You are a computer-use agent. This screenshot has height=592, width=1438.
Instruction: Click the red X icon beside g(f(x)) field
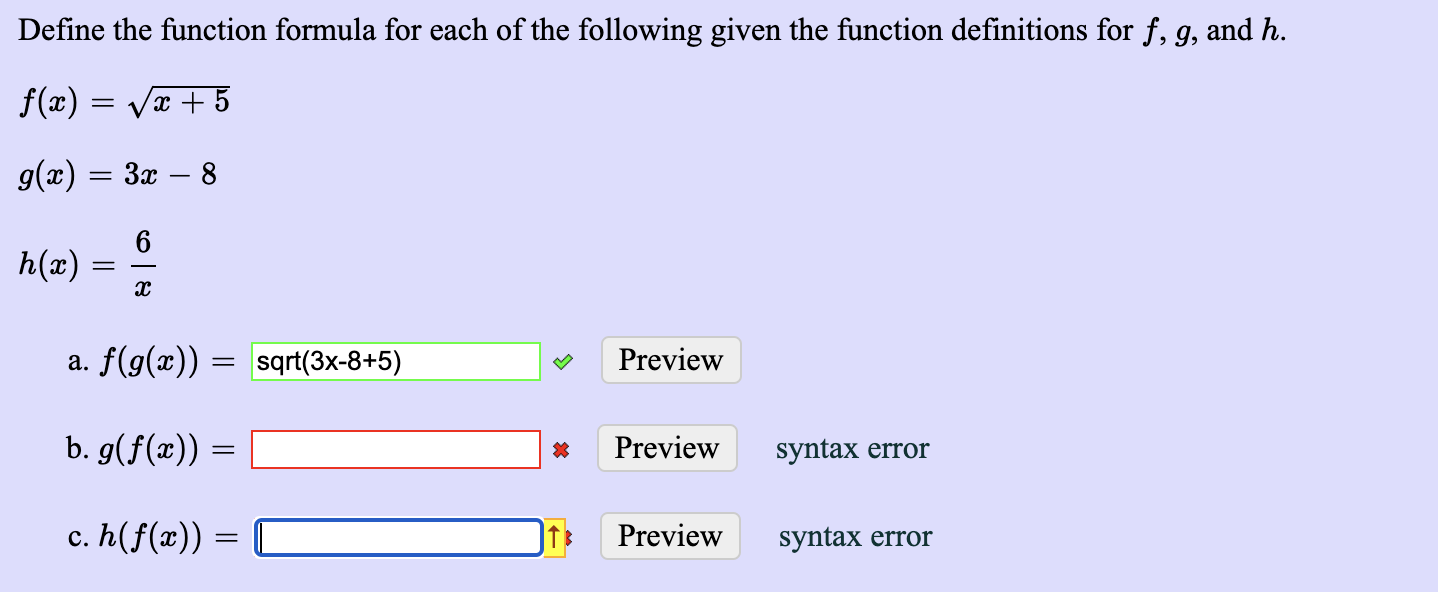562,449
